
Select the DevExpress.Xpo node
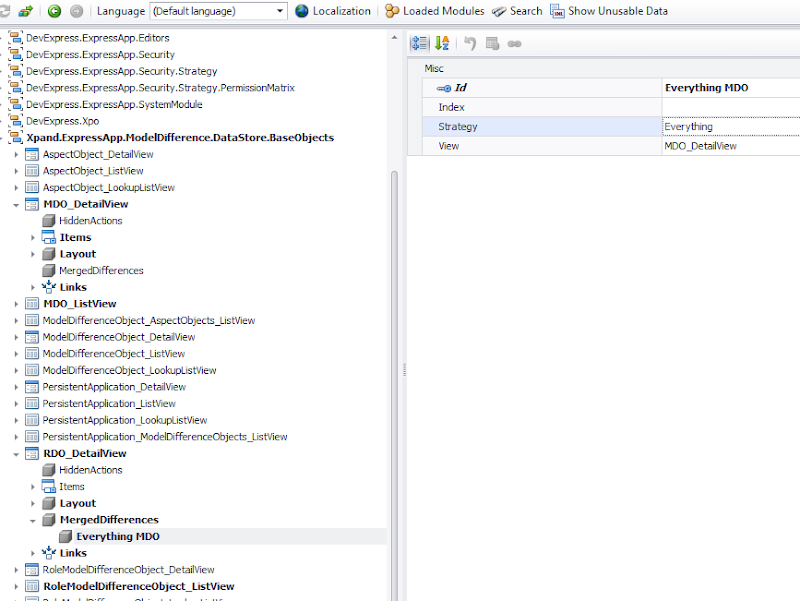click(62, 121)
